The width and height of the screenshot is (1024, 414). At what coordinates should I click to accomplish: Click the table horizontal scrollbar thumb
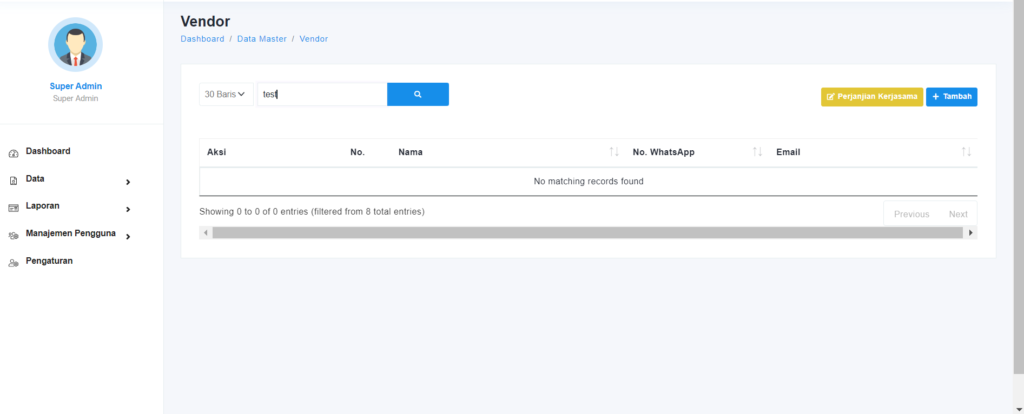[x=587, y=232]
